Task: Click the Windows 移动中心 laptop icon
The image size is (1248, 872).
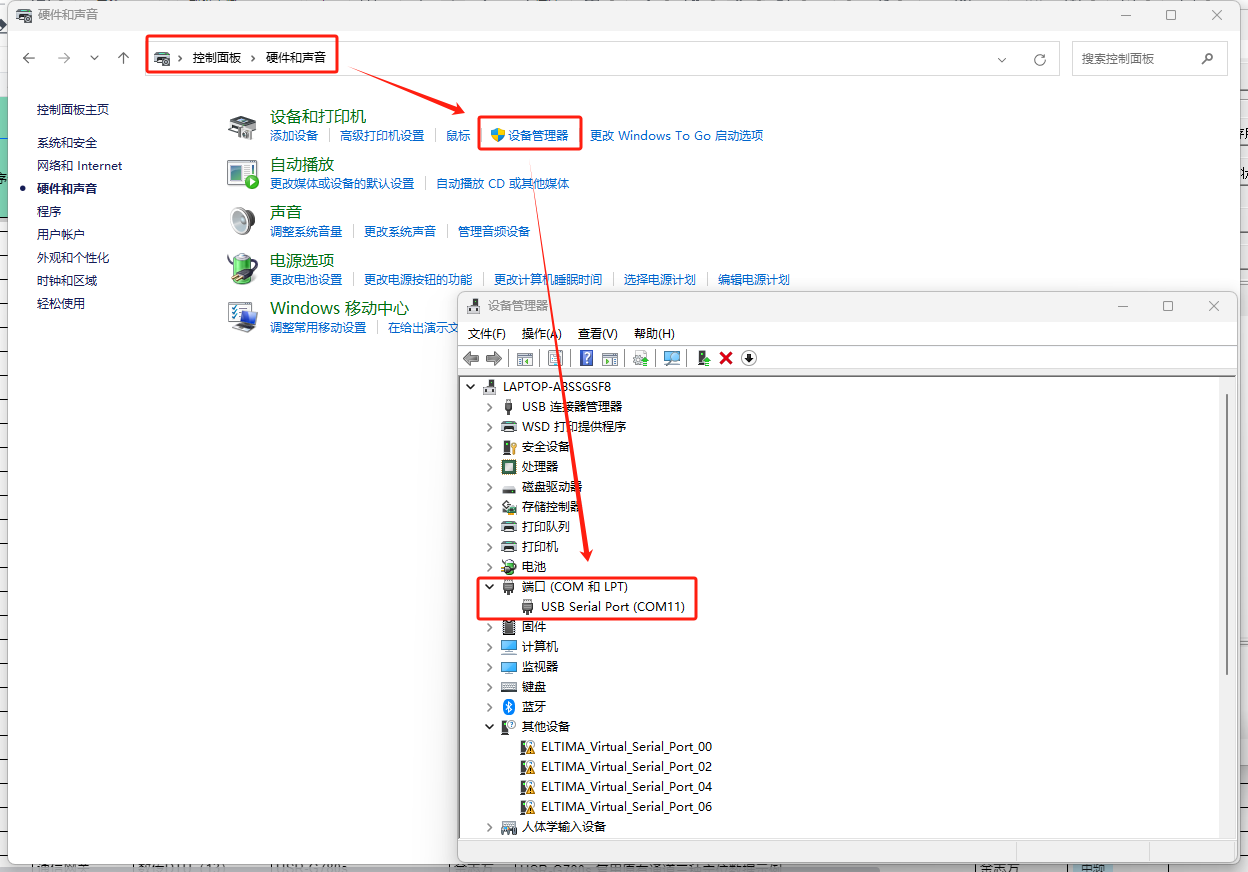Action: 242,317
